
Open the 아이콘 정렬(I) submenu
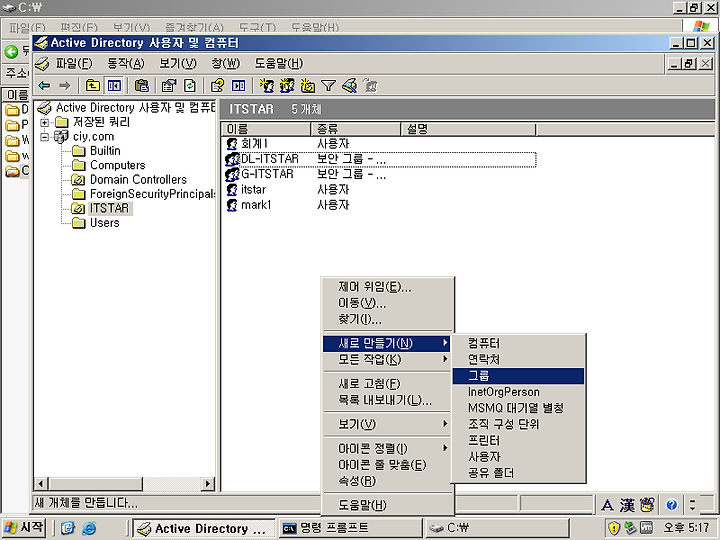coord(387,449)
